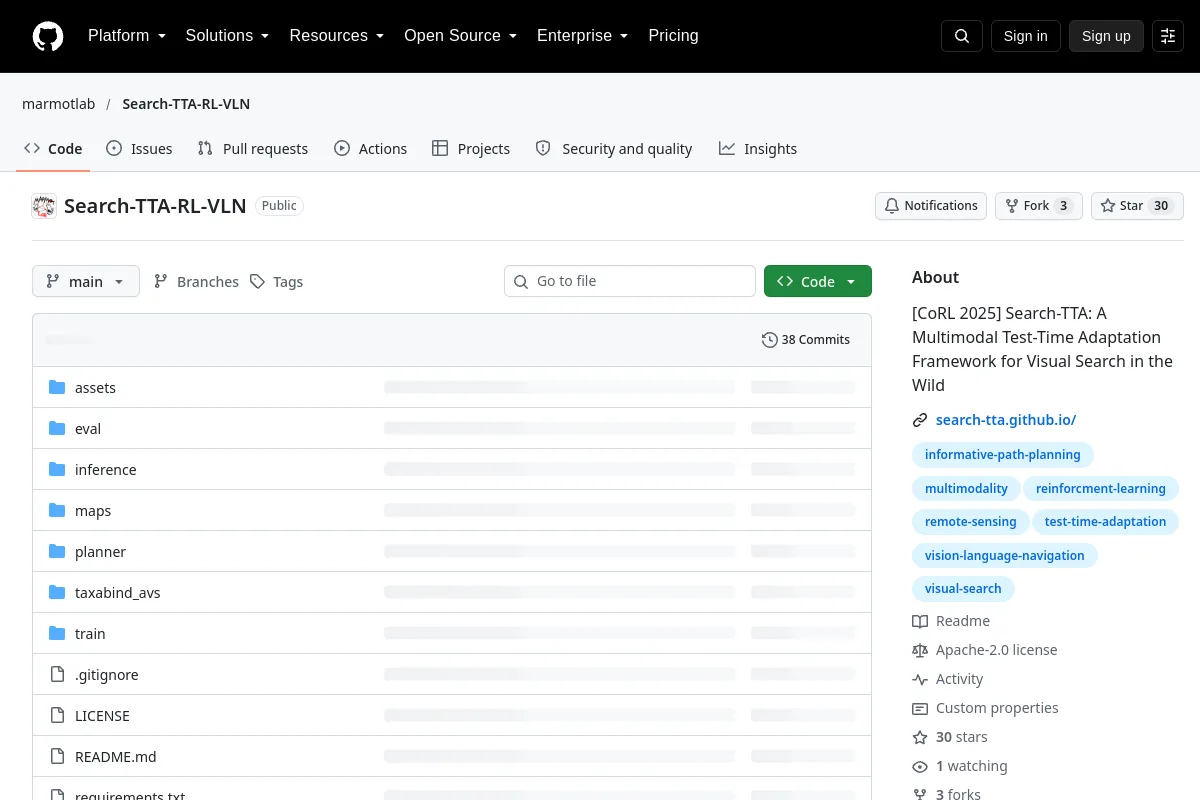Open the Search-TTA-RL-VLN breadcrumb link
Image resolution: width=1200 pixels, height=800 pixels.
186,104
